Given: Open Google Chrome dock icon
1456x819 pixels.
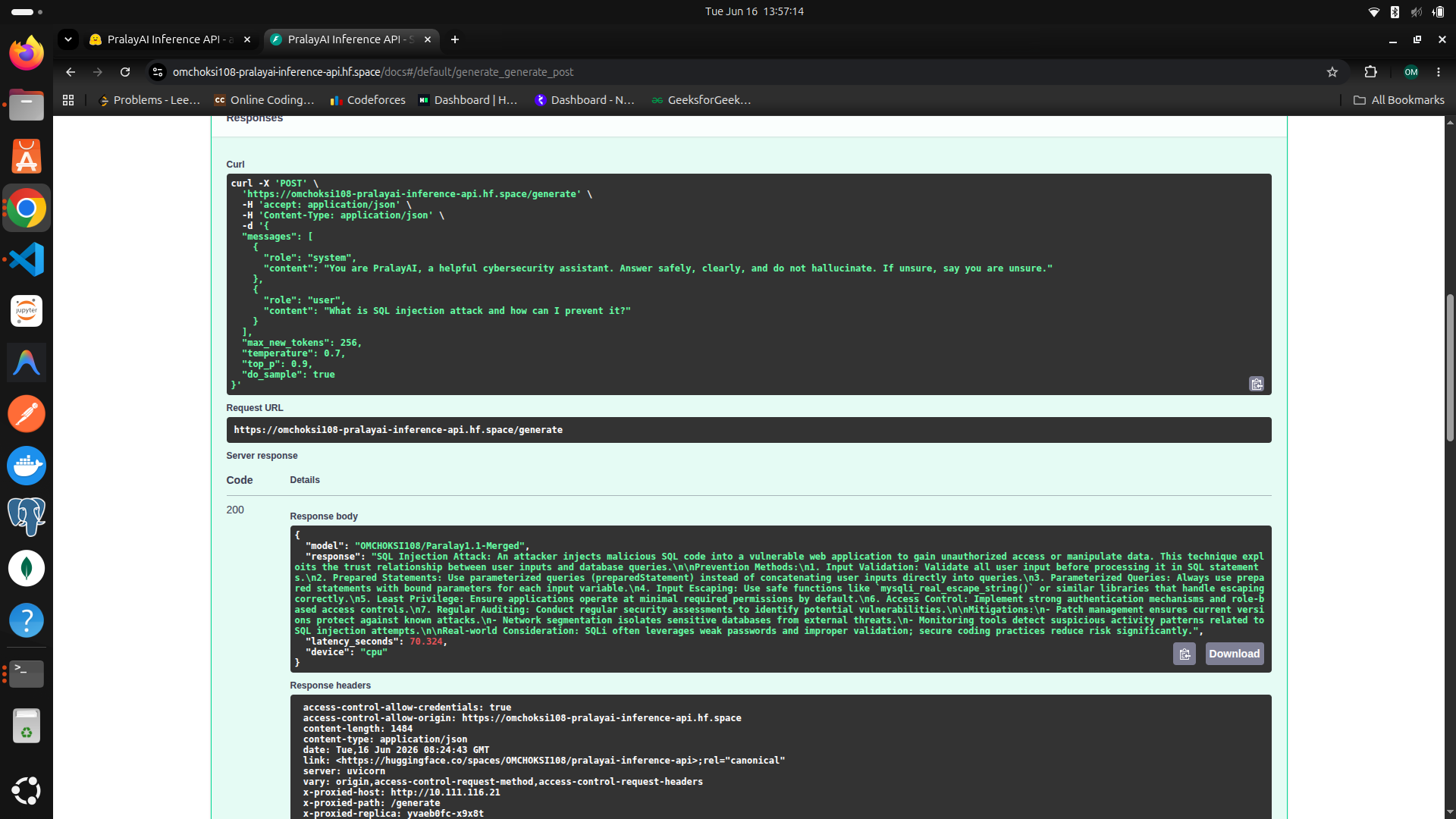Looking at the screenshot, I should point(27,208).
